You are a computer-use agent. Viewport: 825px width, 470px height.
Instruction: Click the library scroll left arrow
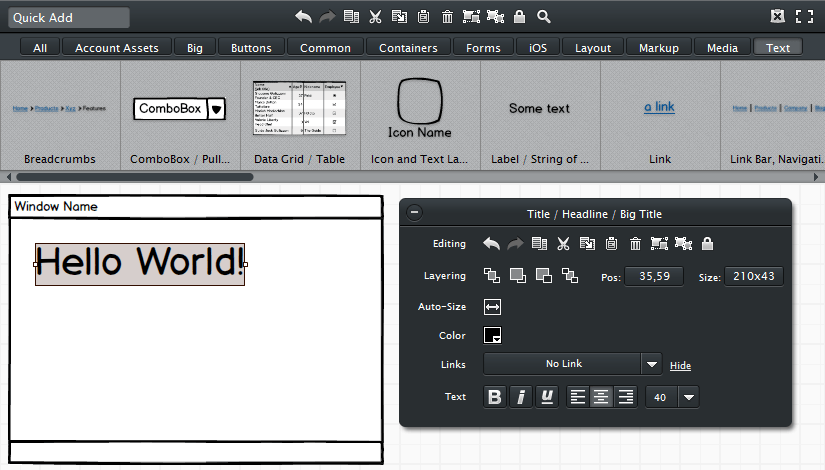coord(8,177)
